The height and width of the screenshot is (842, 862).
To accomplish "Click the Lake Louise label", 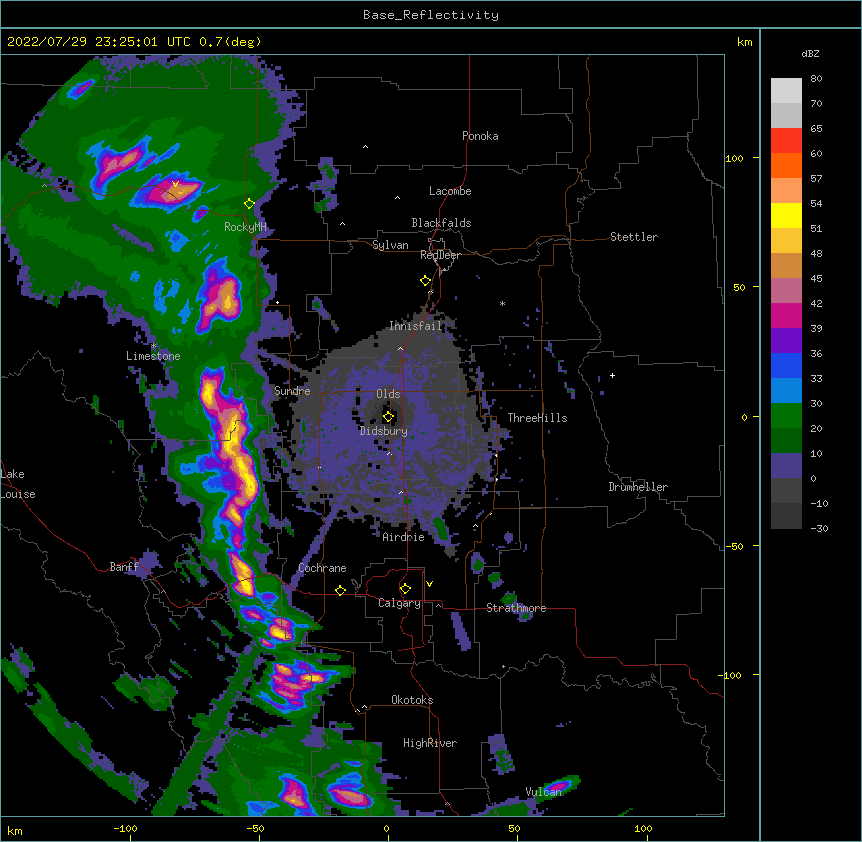I will pos(17,484).
